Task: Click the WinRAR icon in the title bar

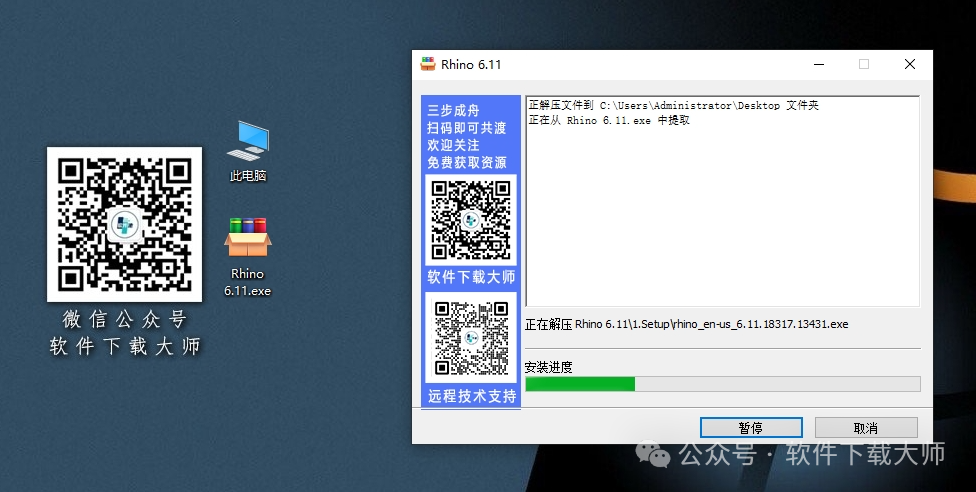Action: (428, 64)
